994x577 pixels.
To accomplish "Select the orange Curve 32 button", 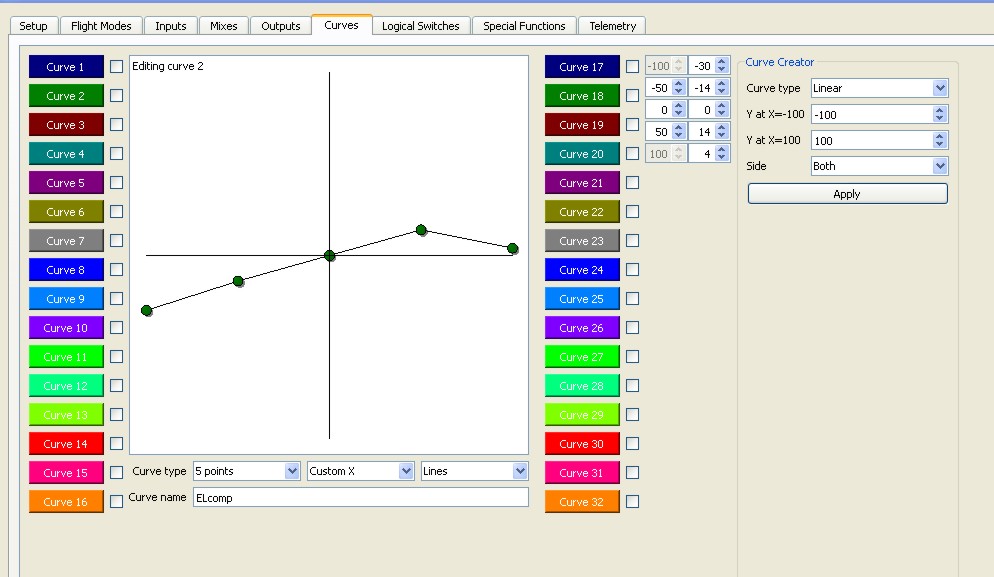I will [582, 502].
